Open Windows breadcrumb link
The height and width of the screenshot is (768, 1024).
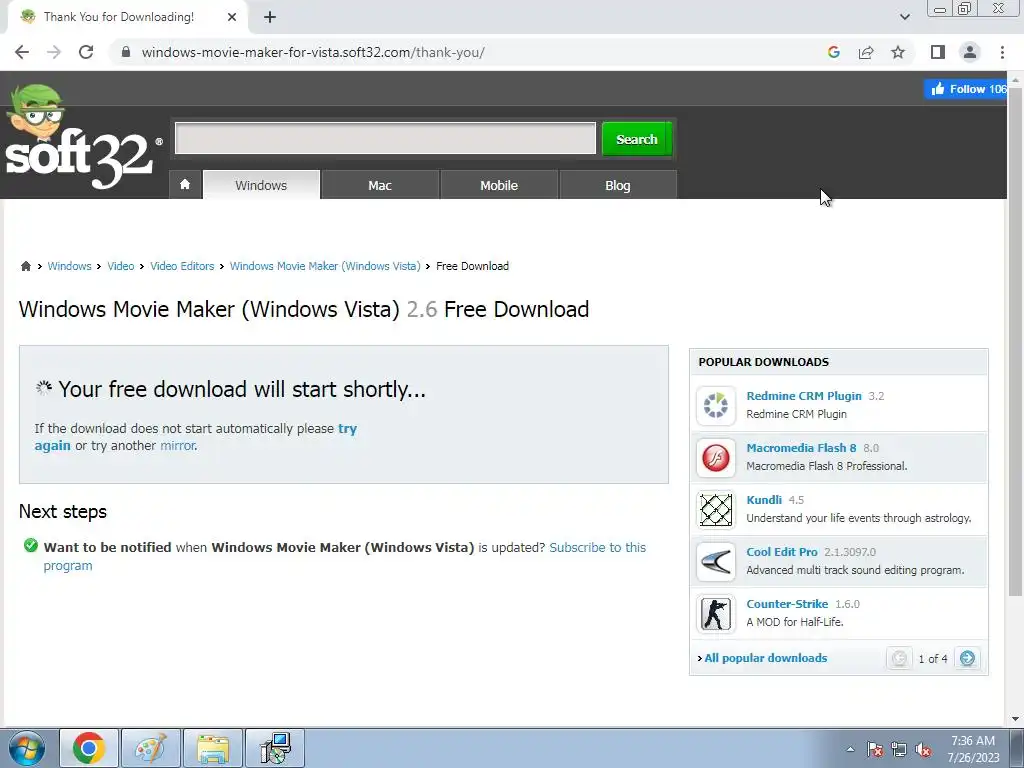coord(69,266)
